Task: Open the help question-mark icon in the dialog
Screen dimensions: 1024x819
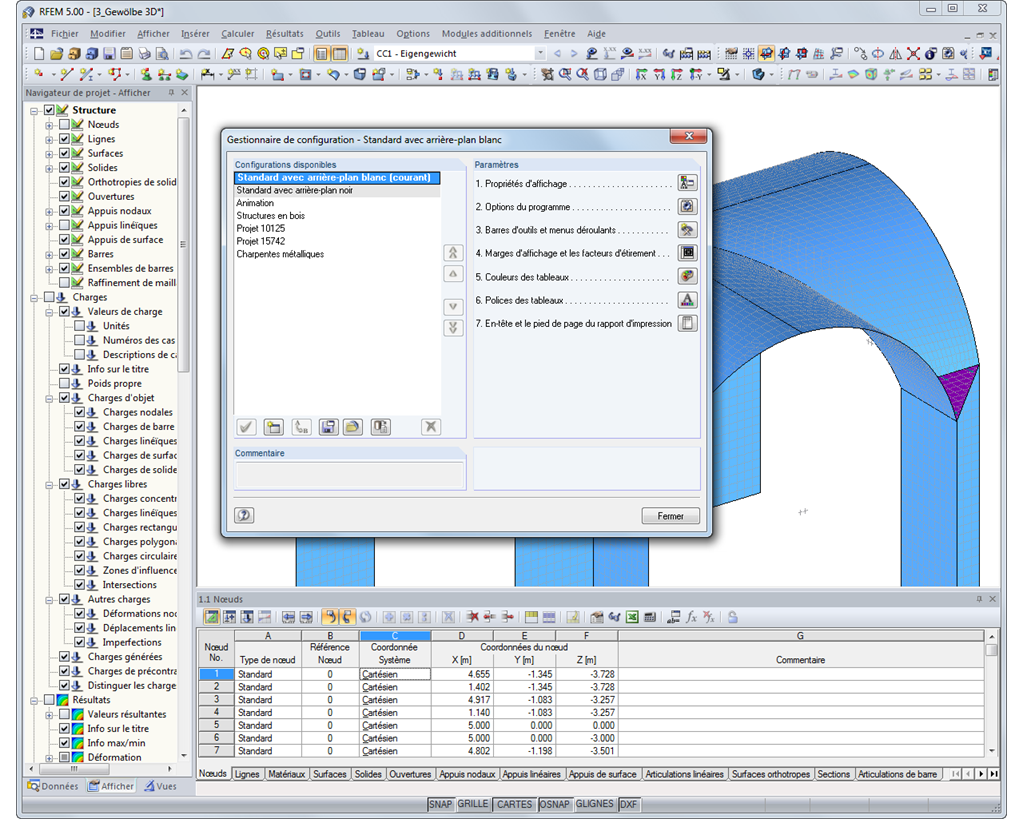Action: (245, 514)
